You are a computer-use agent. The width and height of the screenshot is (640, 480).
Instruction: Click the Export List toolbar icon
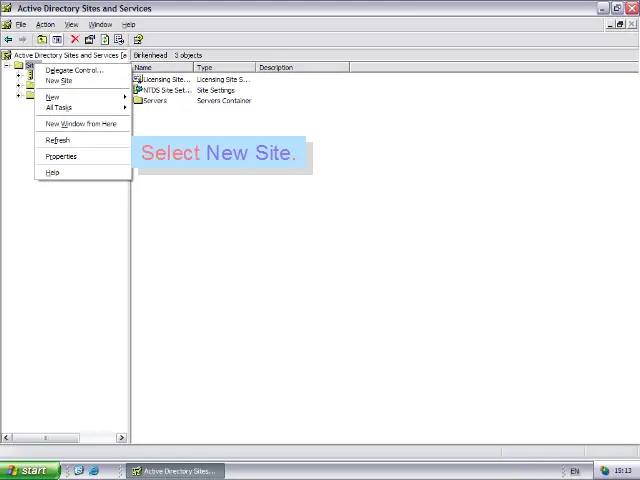119,40
